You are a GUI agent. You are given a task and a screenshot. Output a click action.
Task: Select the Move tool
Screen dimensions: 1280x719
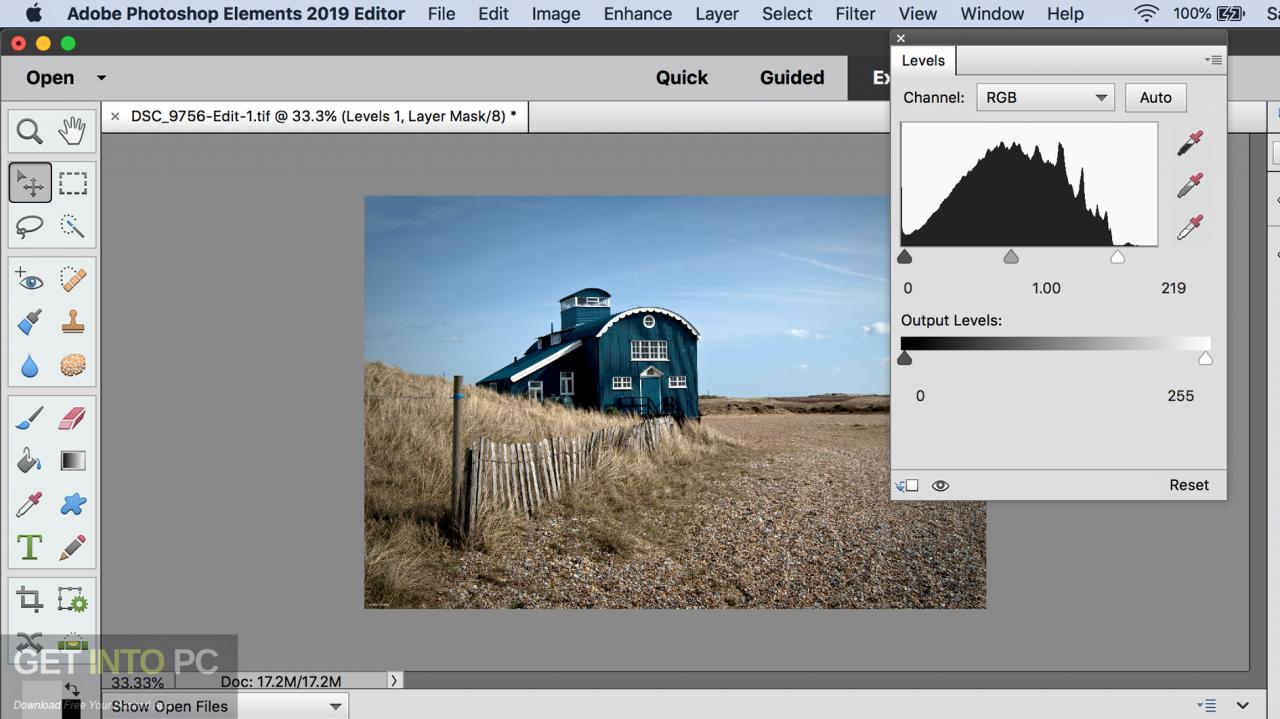coord(30,183)
